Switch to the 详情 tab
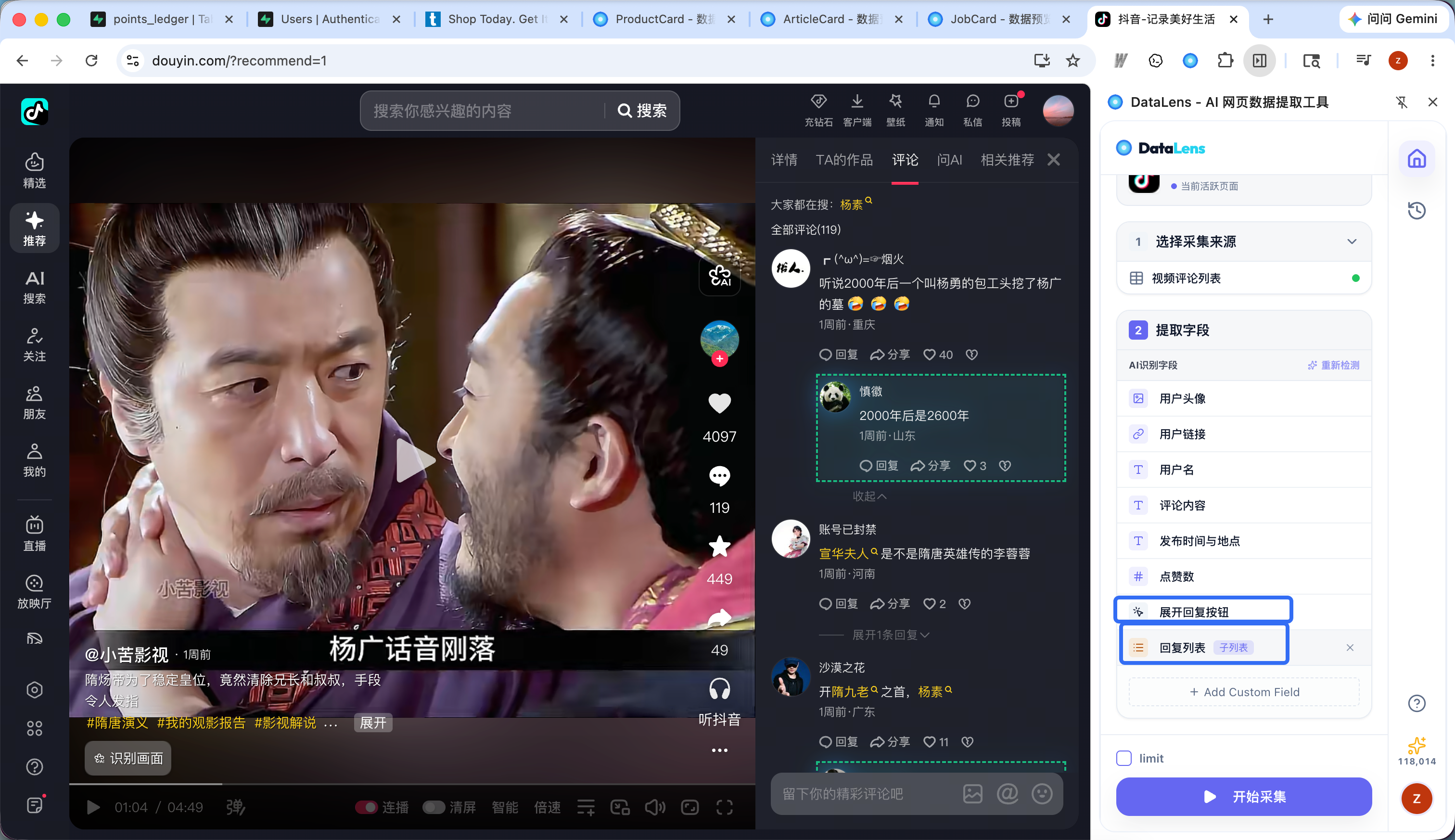Screen dimensions: 1455x840 (784, 160)
